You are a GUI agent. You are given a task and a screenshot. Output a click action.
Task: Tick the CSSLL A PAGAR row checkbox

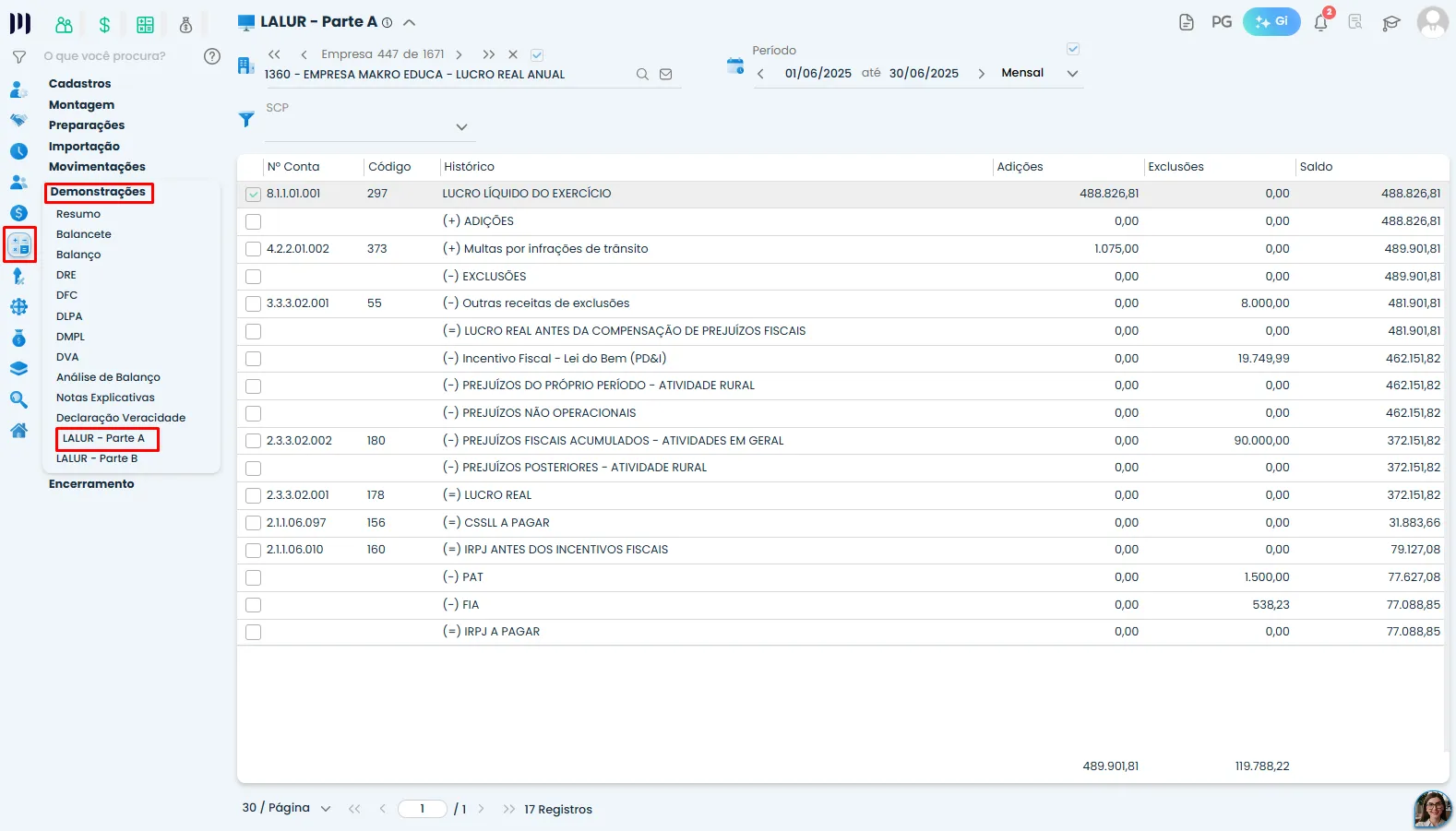tap(254, 523)
